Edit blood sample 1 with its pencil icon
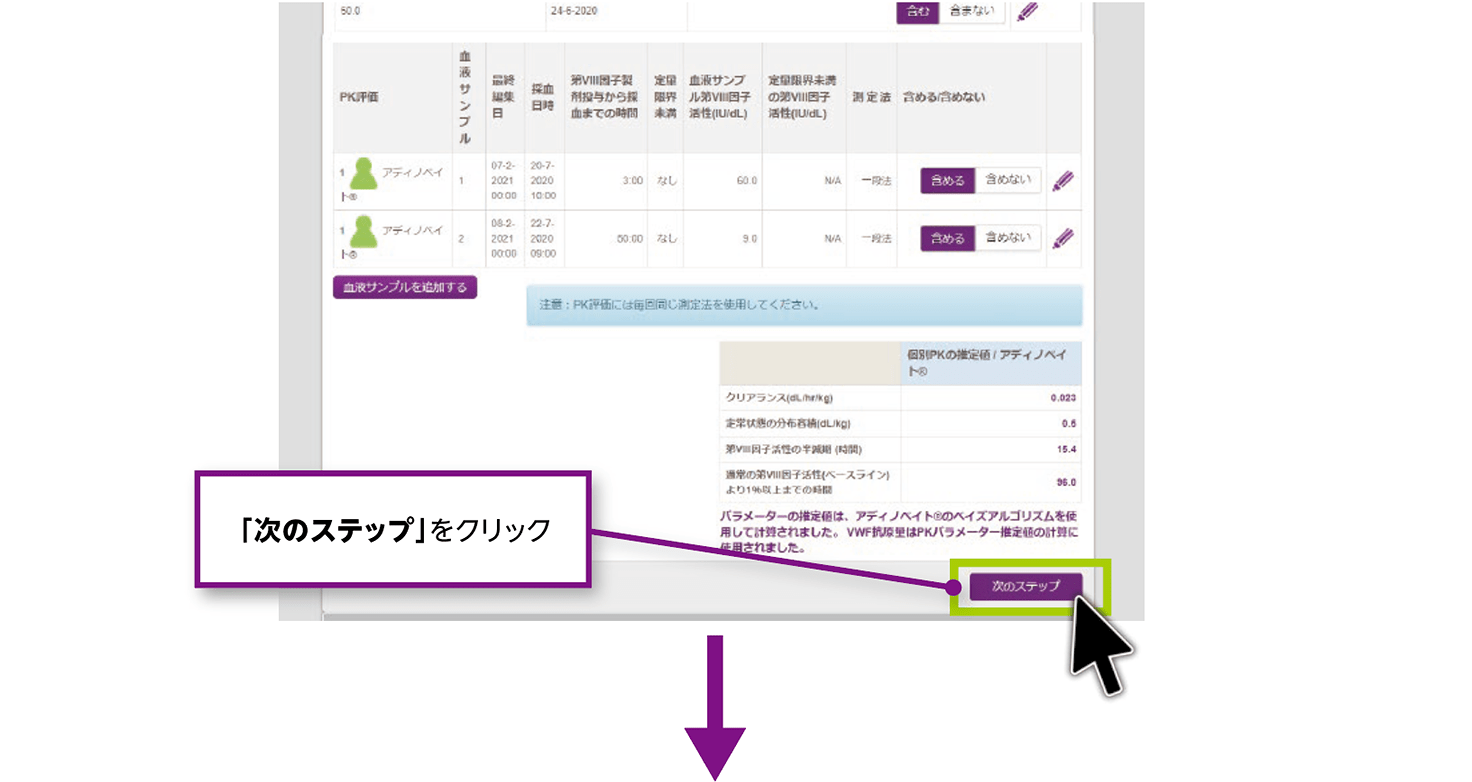The height and width of the screenshot is (782, 1472). (x=1064, y=181)
